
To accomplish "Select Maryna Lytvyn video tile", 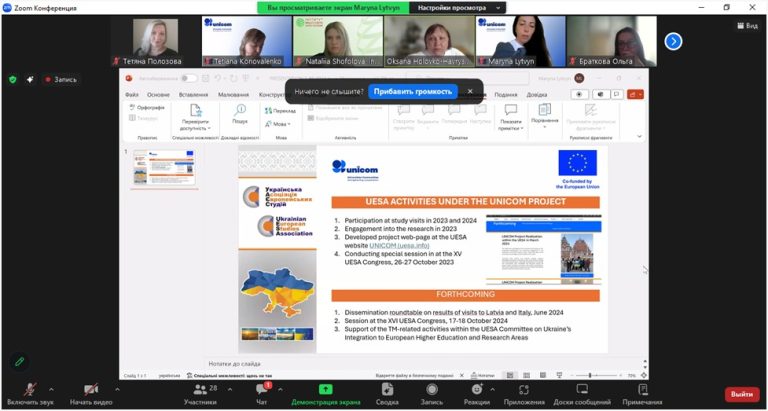I will tap(520, 41).
